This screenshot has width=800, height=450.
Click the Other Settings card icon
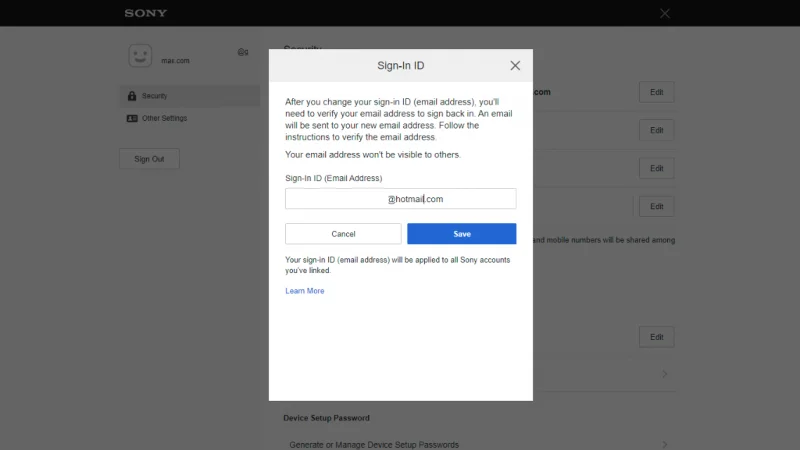132,118
